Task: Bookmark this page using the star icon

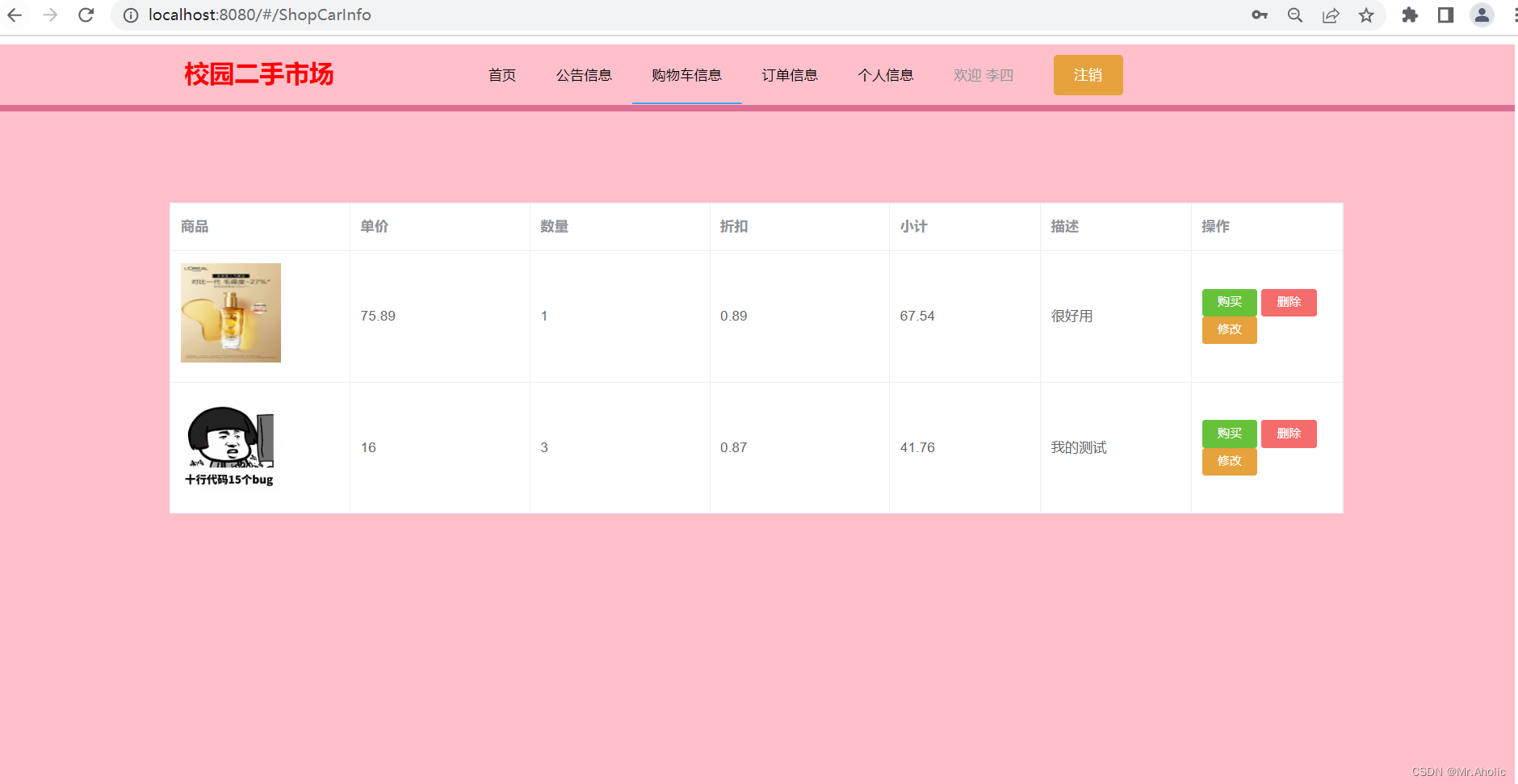Action: point(1367,15)
